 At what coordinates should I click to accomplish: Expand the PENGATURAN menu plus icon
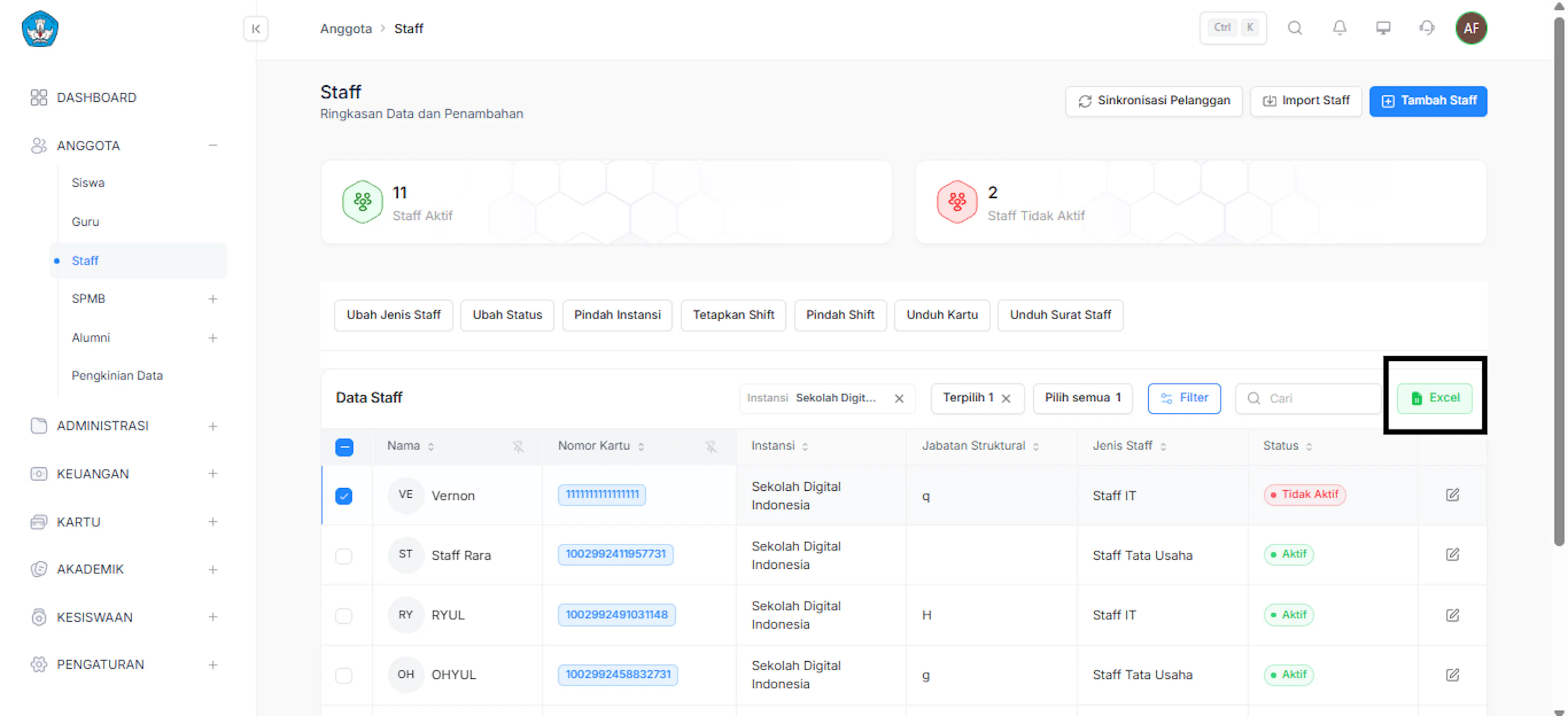coord(212,665)
